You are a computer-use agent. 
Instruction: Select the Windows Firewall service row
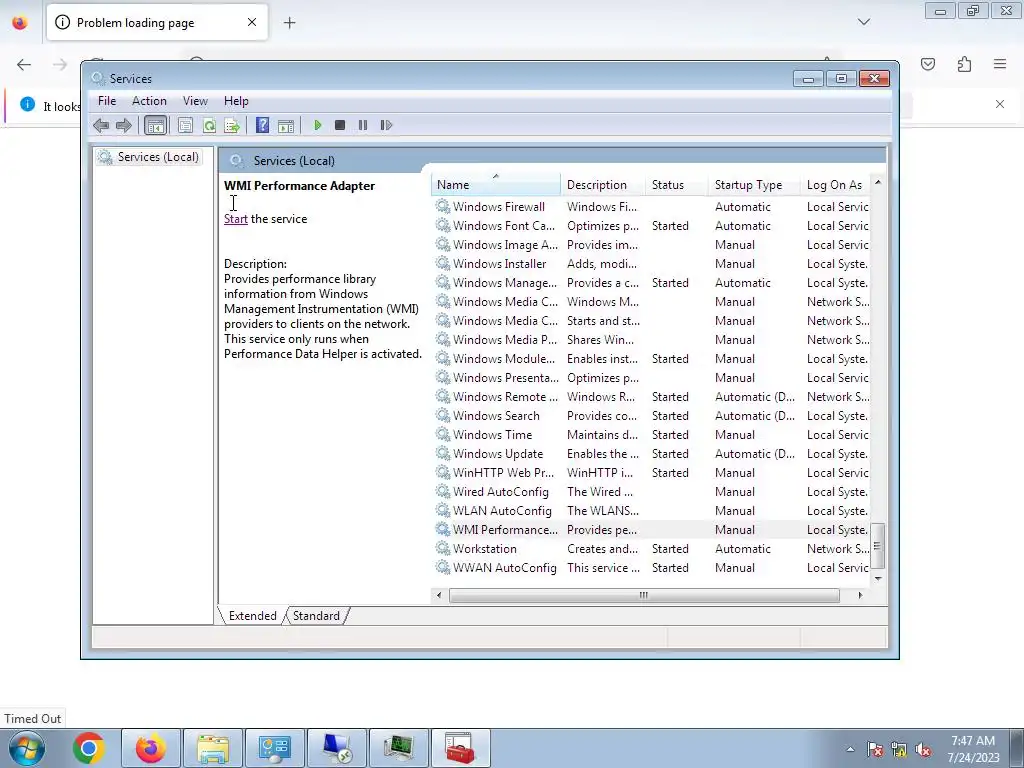click(651, 207)
